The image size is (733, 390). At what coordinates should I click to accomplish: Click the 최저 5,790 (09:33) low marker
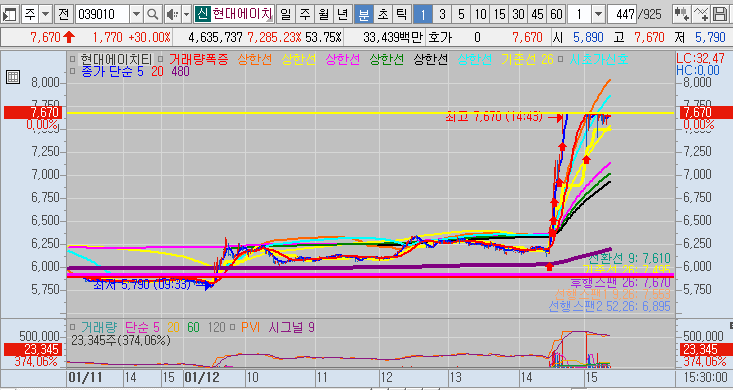(142, 284)
